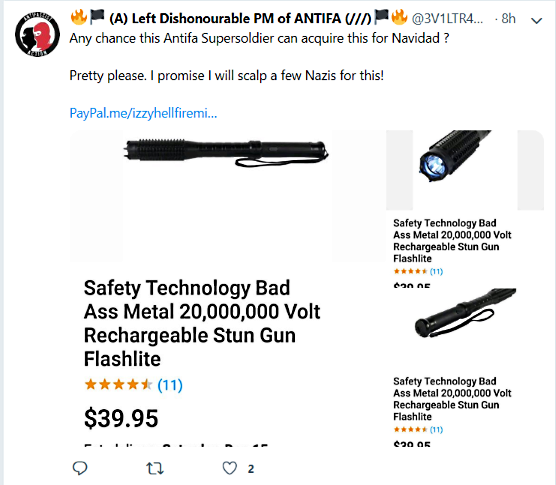The image size is (556, 485).
Task: Click the large orange star rating
Action: point(118,384)
